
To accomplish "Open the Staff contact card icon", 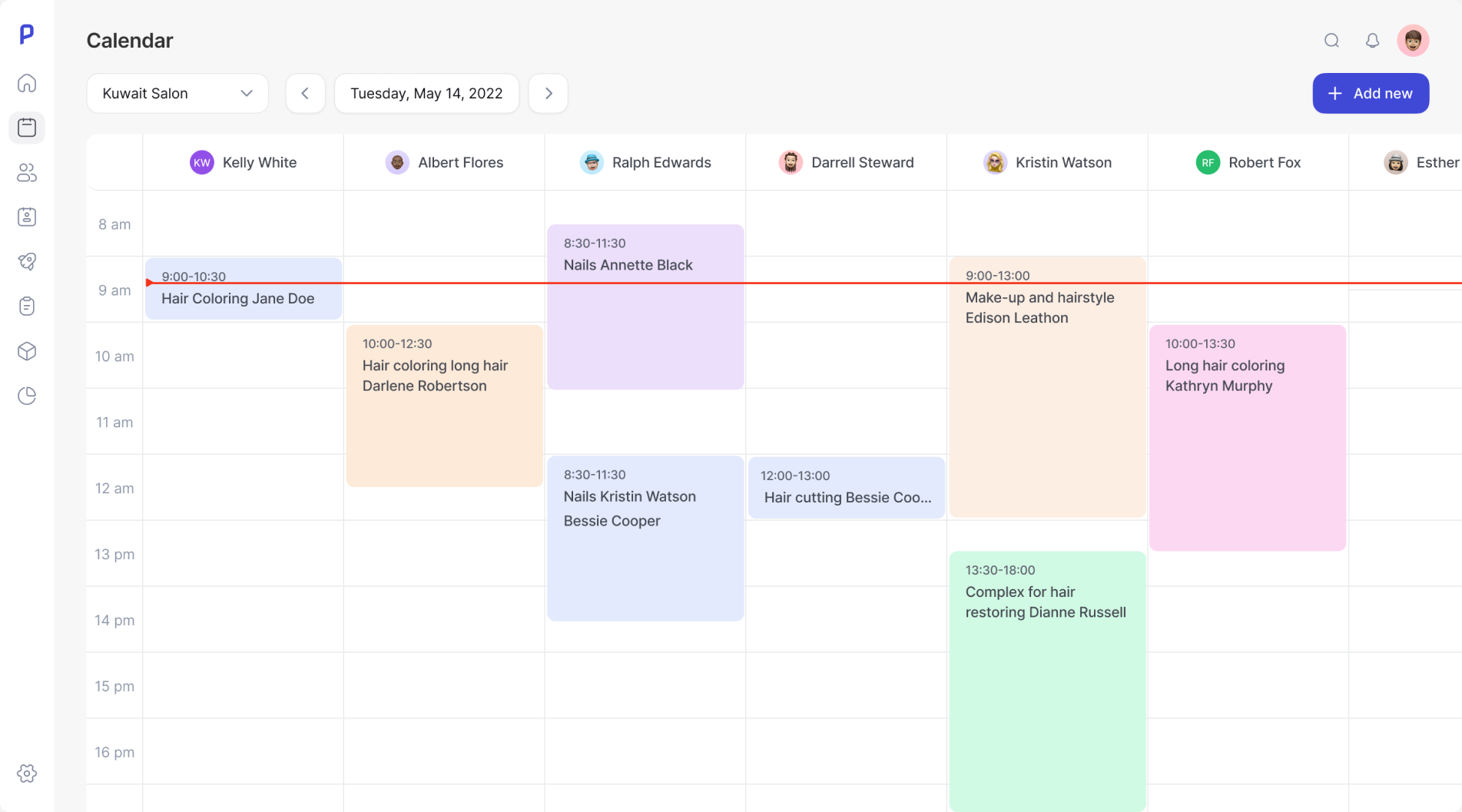I will pos(27,217).
